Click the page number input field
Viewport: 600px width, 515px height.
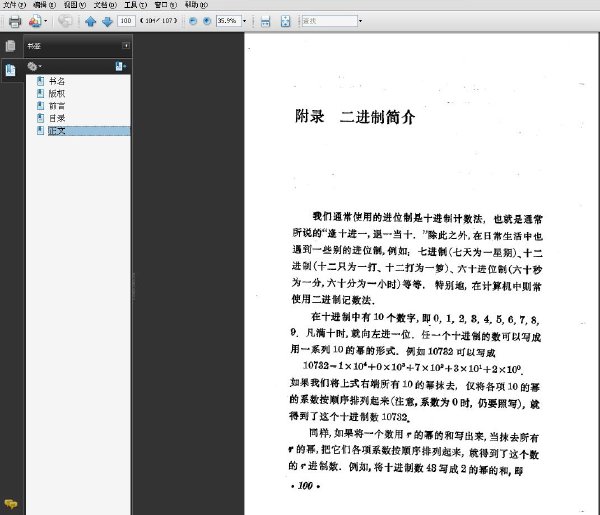coord(126,21)
